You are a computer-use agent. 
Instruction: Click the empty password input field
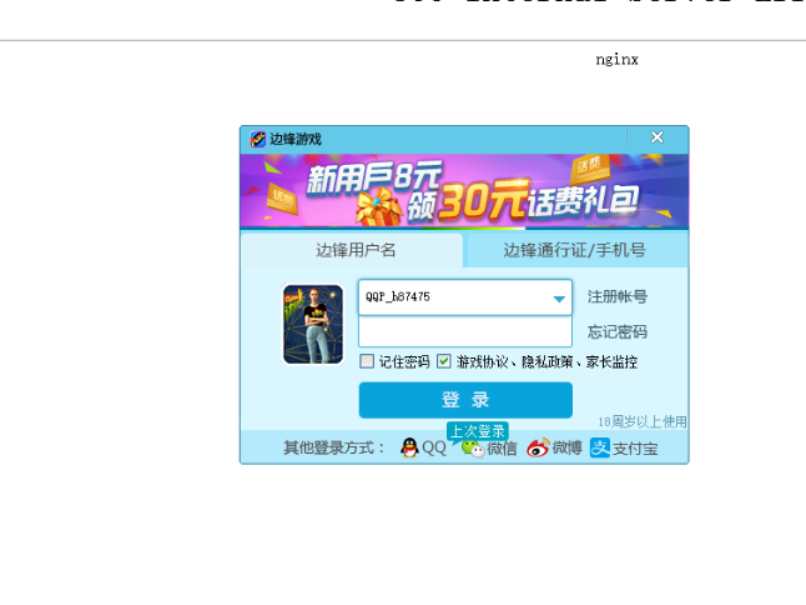[465, 332]
